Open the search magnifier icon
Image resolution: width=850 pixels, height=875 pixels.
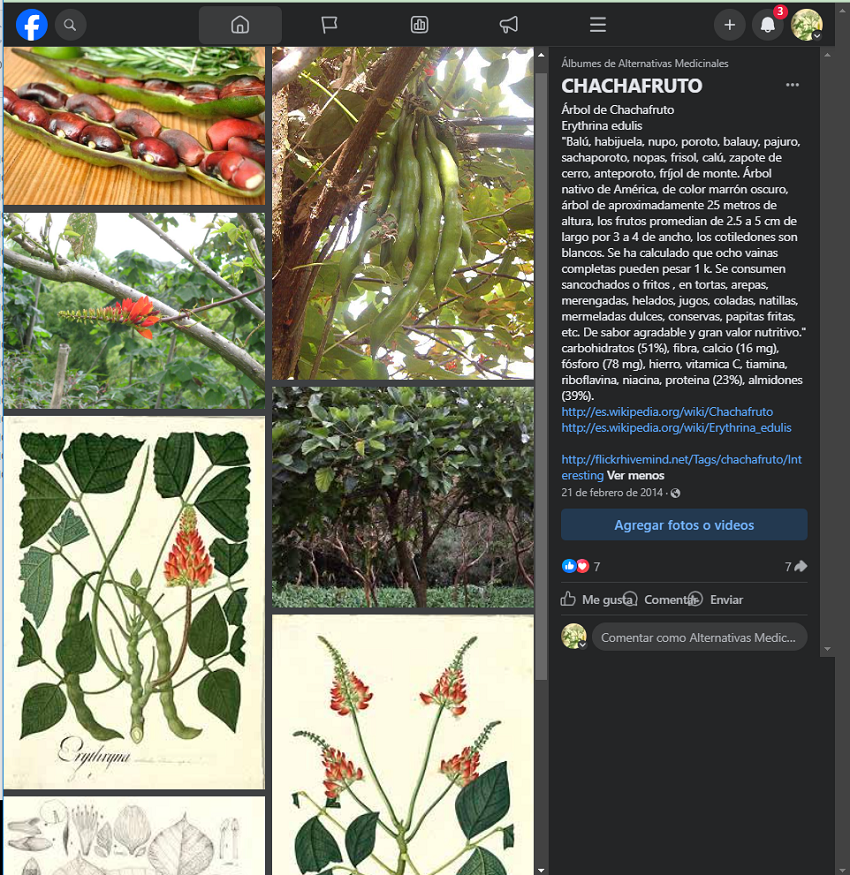[x=70, y=25]
